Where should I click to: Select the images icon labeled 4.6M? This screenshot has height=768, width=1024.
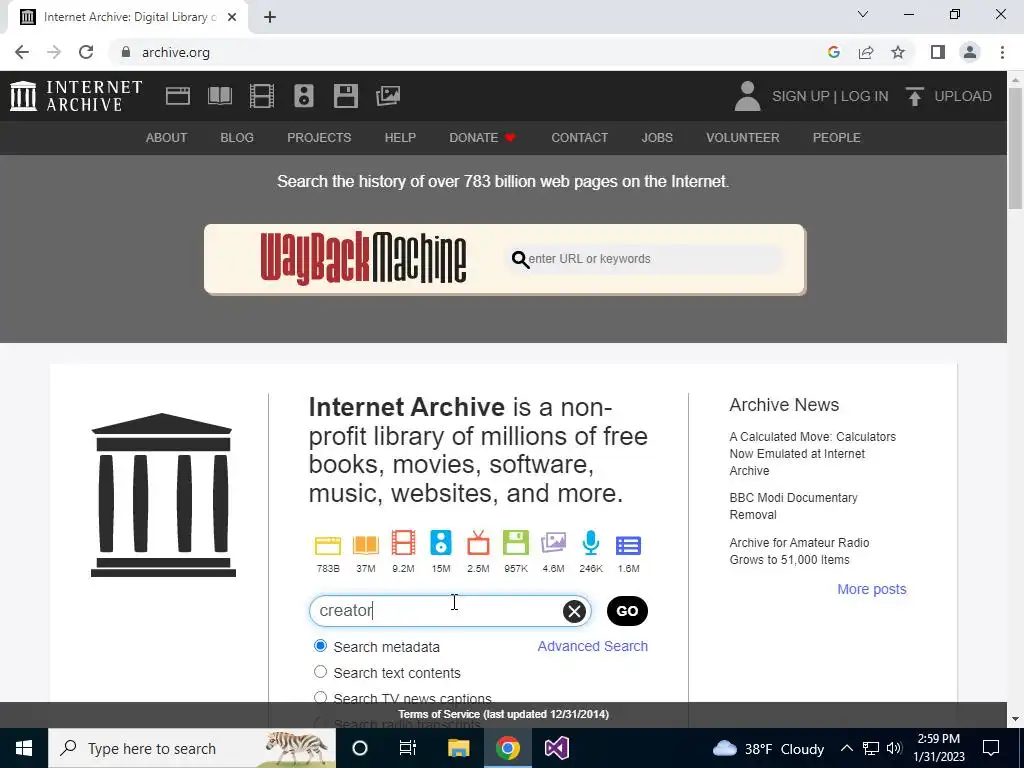click(x=553, y=543)
